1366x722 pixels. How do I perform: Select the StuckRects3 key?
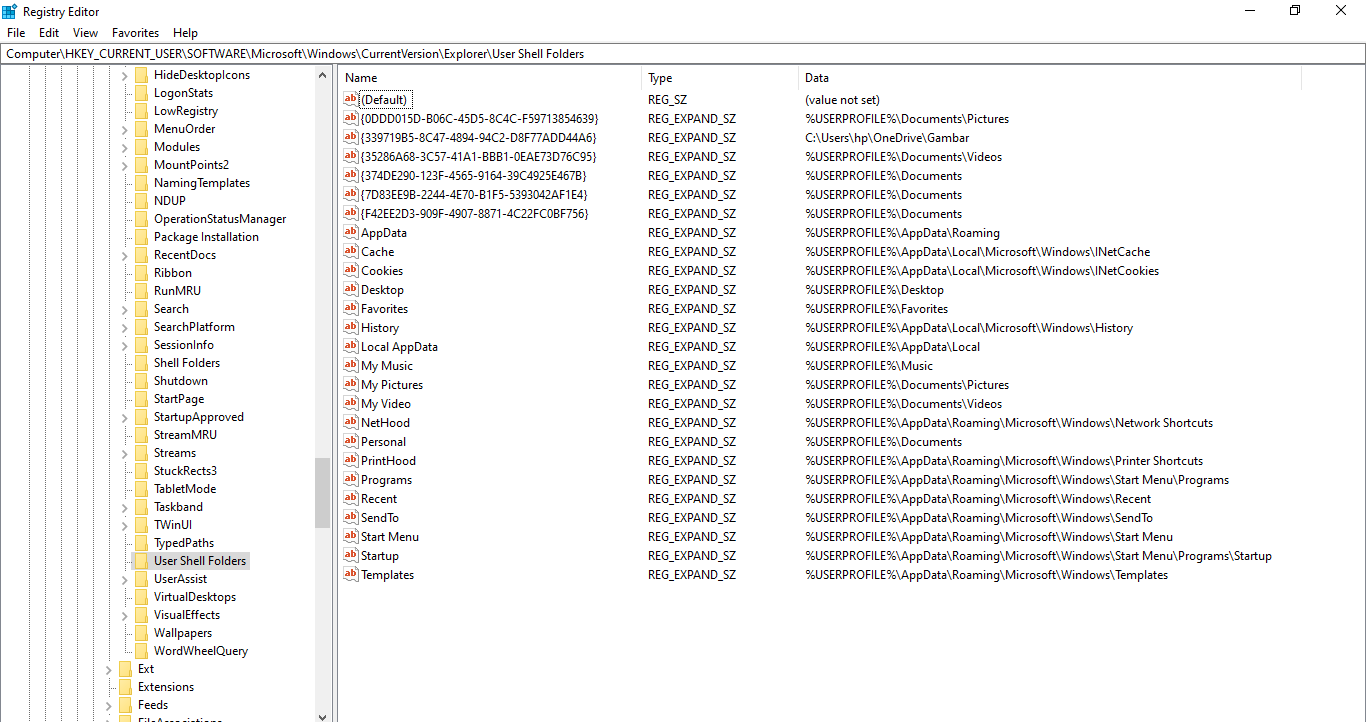click(185, 471)
